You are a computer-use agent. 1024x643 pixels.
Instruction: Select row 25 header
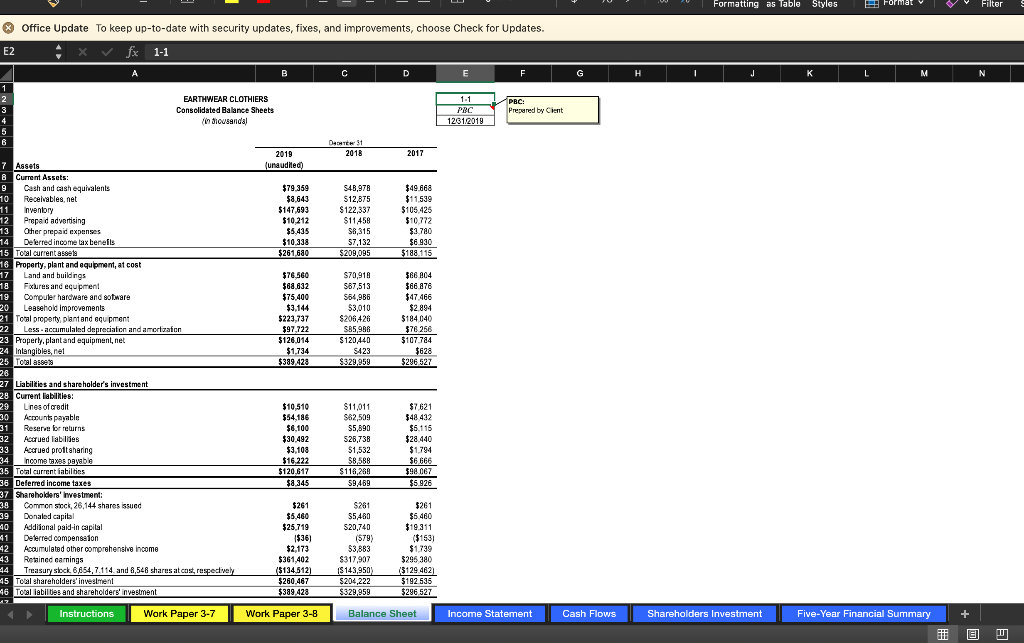(5, 362)
